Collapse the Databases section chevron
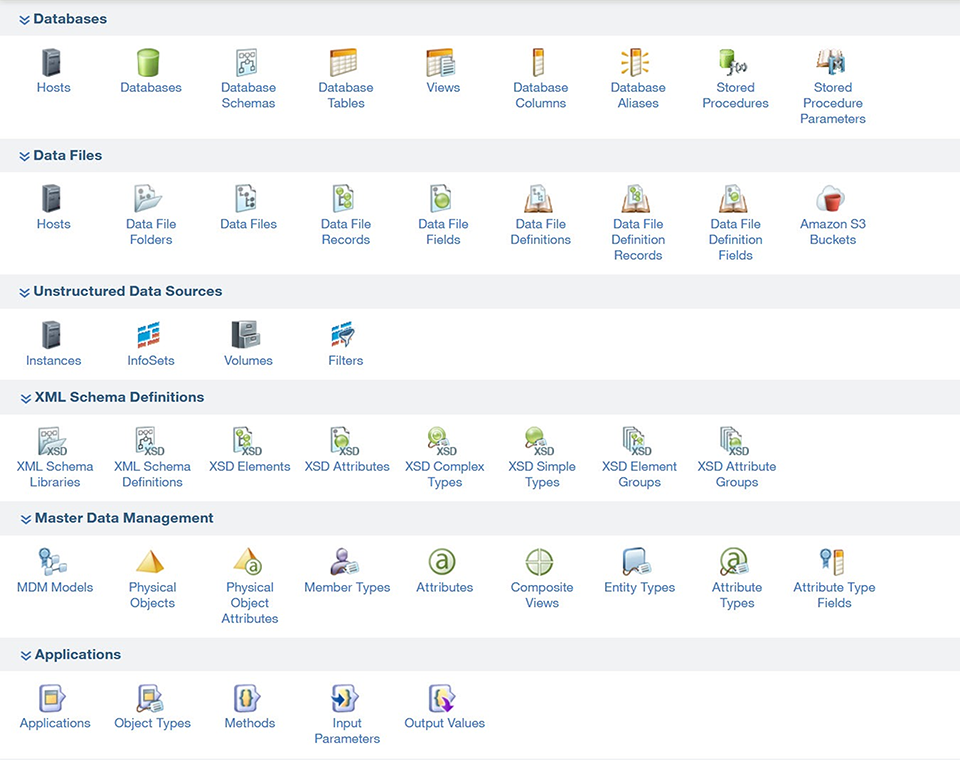The width and height of the screenshot is (960, 760). tap(24, 20)
